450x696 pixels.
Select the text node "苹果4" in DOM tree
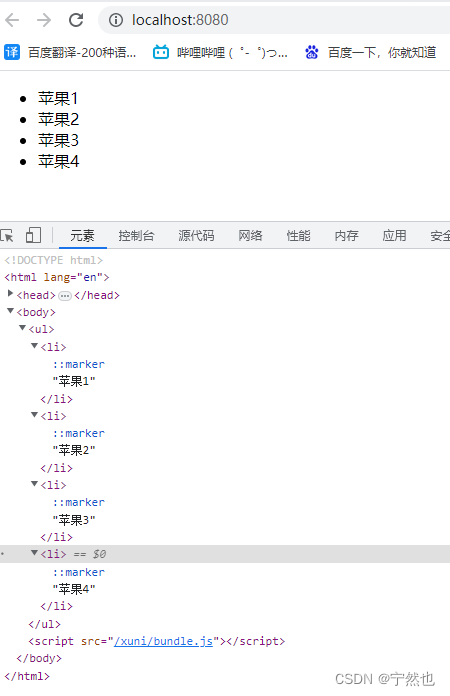(74, 589)
